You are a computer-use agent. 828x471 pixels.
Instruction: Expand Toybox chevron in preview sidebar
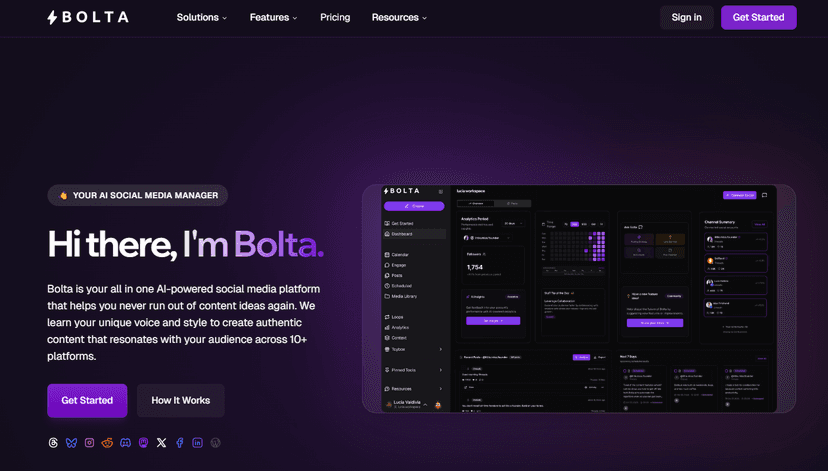click(x=440, y=349)
